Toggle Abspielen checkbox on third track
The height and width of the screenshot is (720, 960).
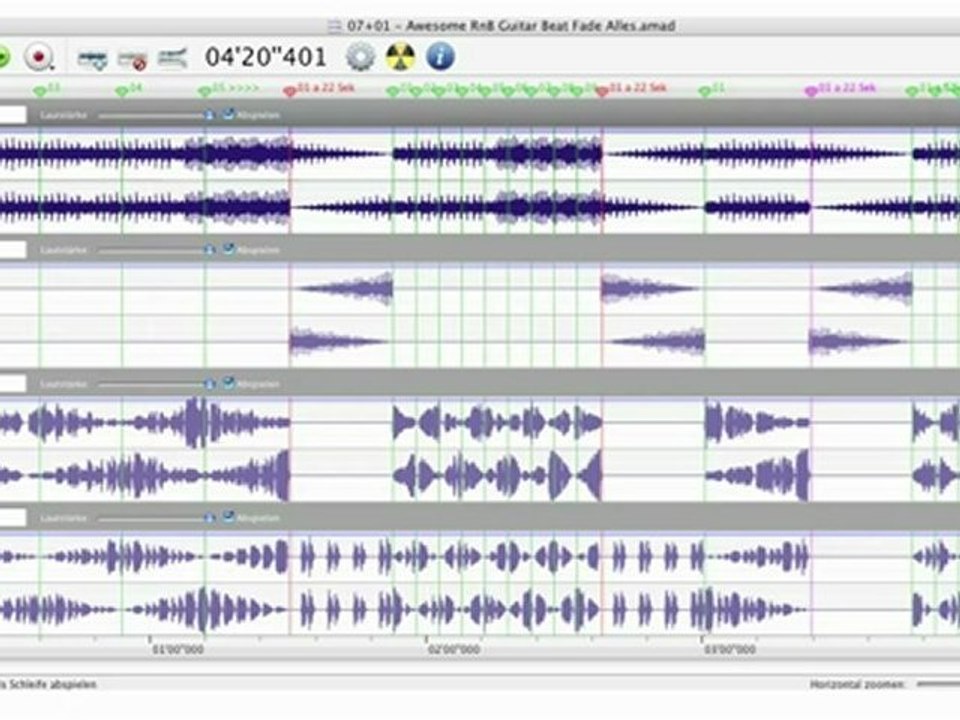point(228,383)
